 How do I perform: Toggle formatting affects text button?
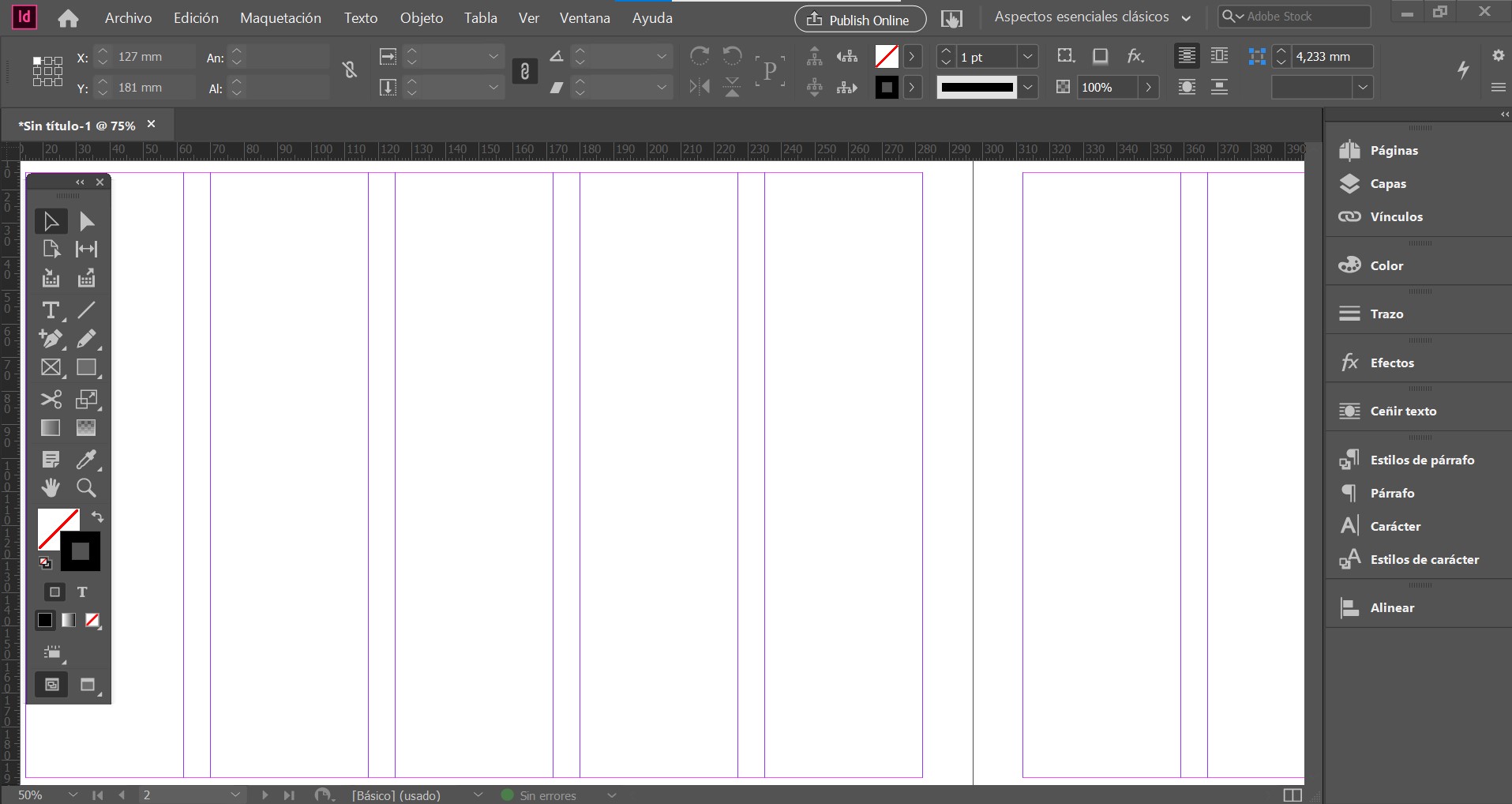click(x=82, y=592)
